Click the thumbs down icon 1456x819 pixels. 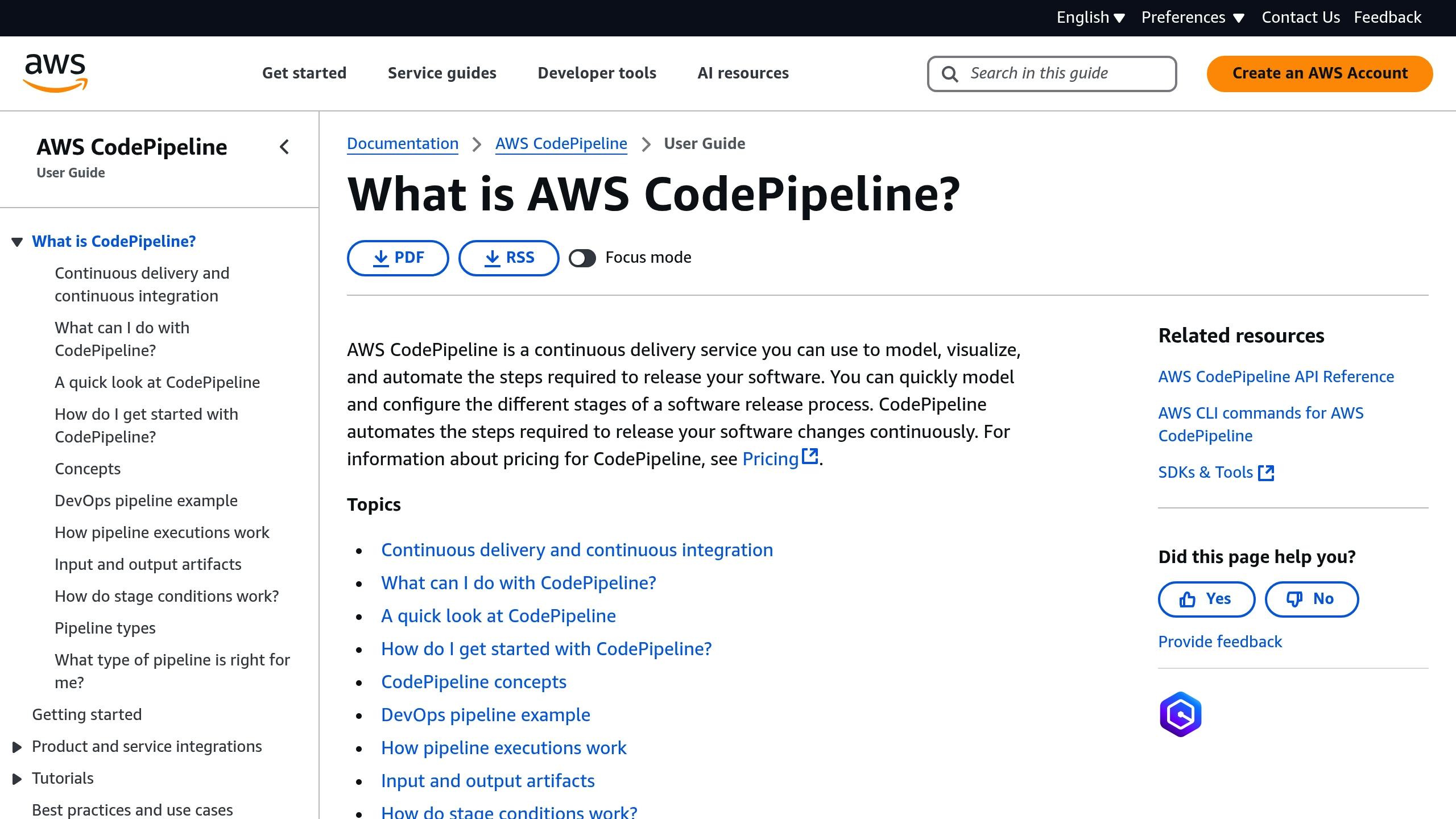(x=1294, y=599)
